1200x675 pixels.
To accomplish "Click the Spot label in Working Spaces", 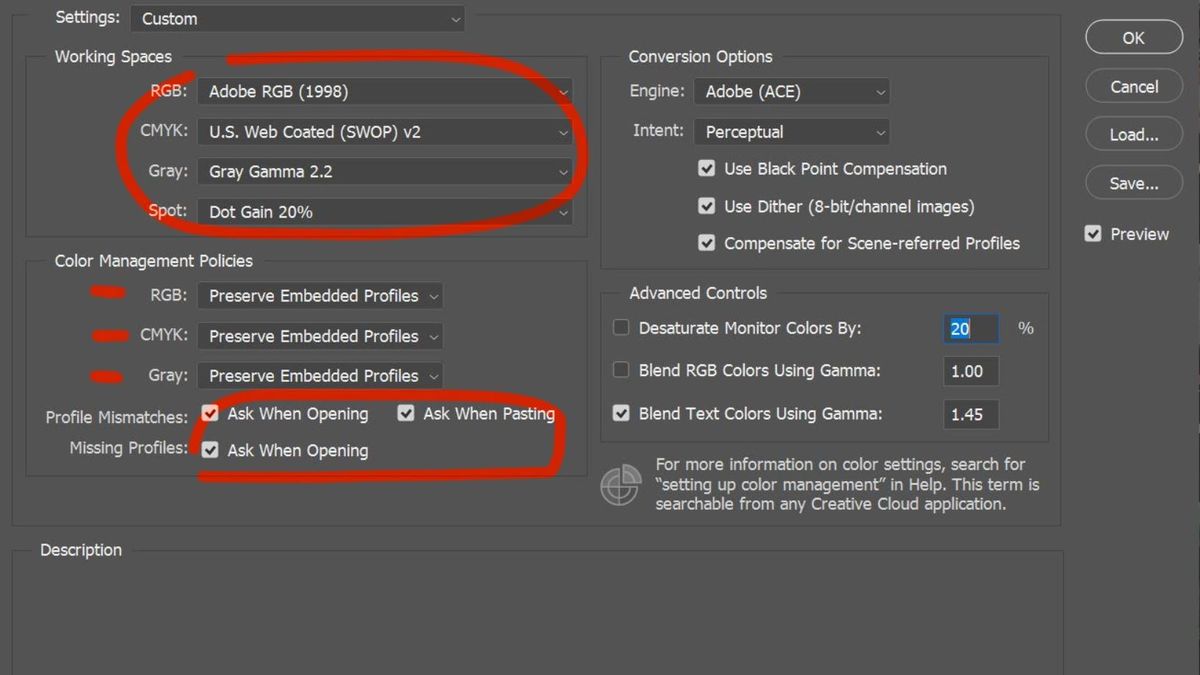I will (x=168, y=211).
